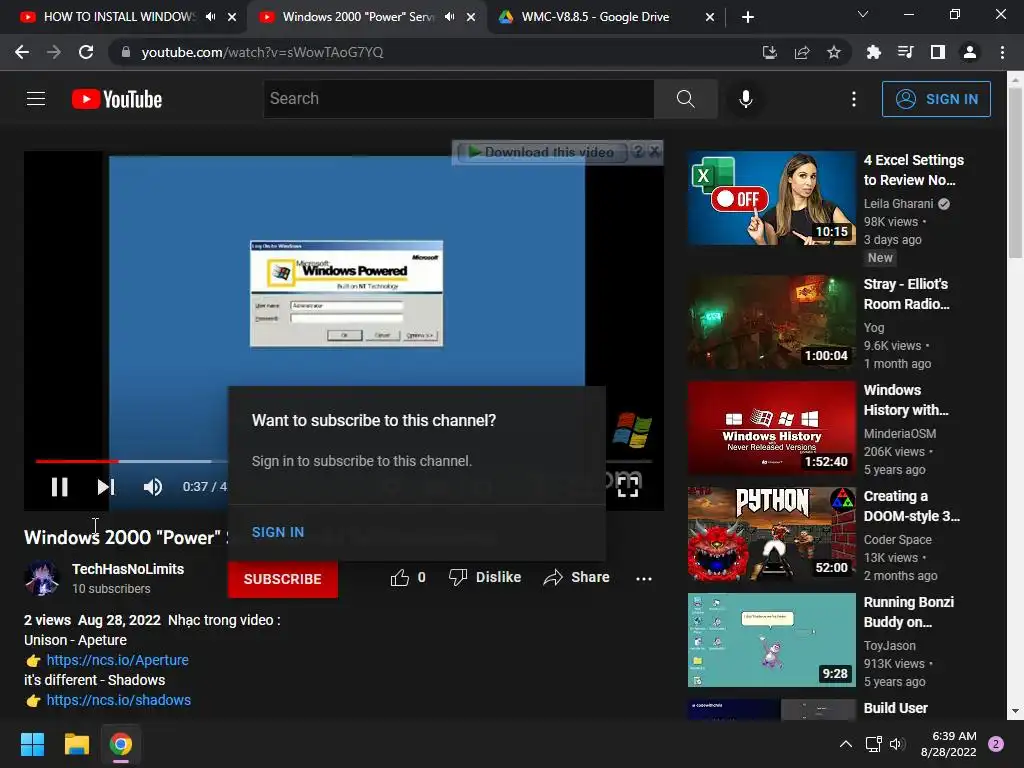Go back in browser history

point(22,52)
